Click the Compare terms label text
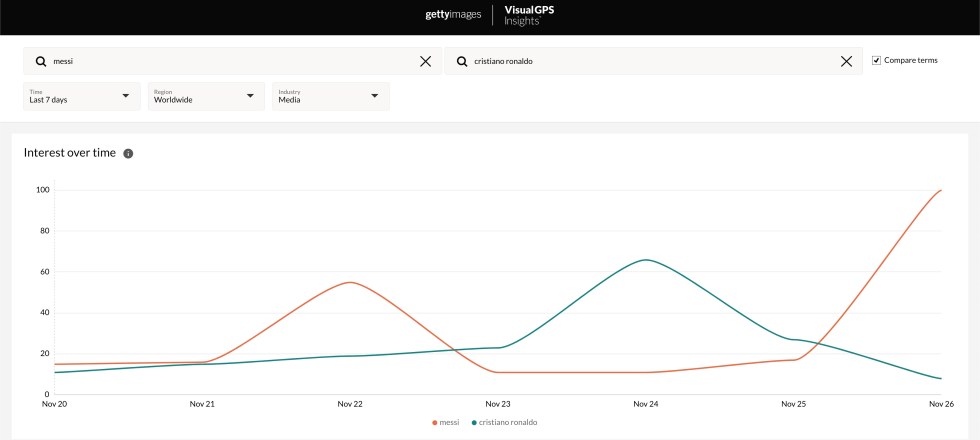980x440 pixels. 910,60
